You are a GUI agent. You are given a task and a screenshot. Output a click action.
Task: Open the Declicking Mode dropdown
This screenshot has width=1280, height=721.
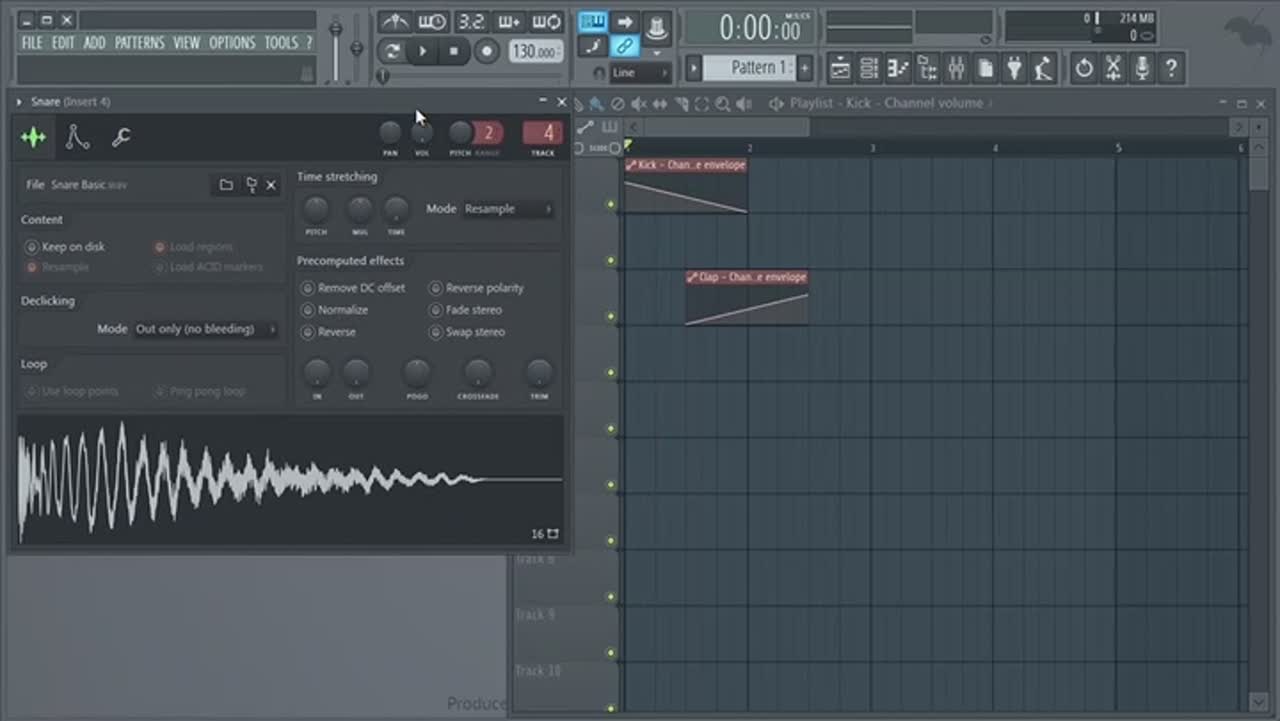[205, 329]
